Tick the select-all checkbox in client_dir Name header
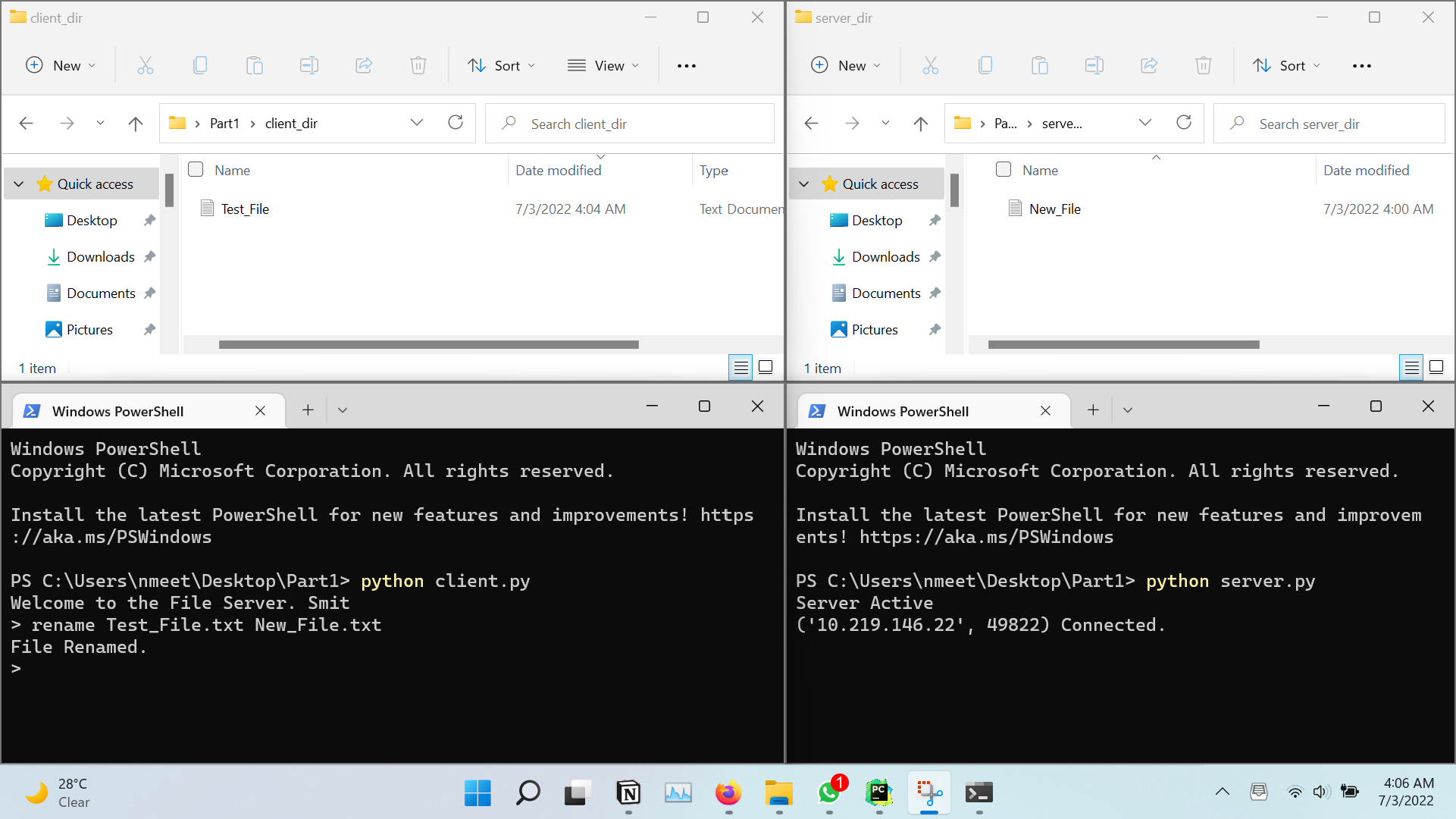Viewport: 1456px width, 819px height. coord(196,170)
